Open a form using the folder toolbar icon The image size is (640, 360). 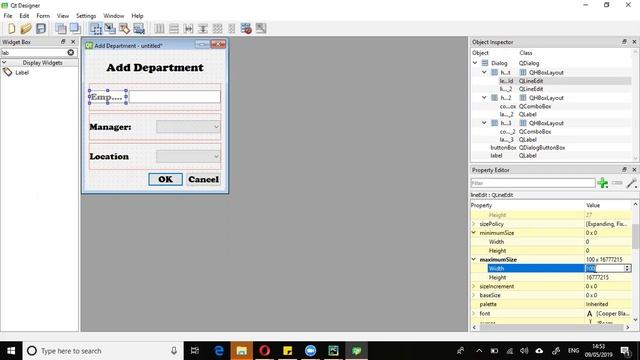26,29
